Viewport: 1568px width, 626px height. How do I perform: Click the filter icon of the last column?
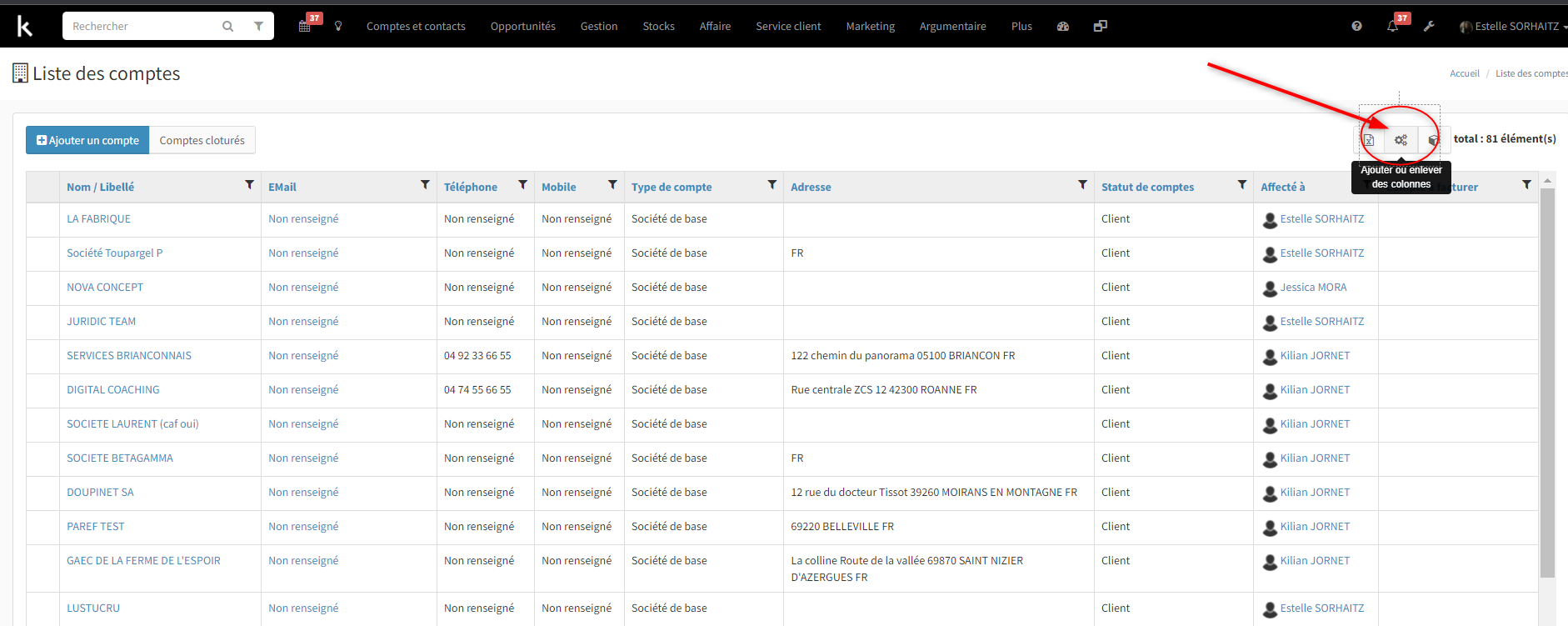coord(1526,185)
